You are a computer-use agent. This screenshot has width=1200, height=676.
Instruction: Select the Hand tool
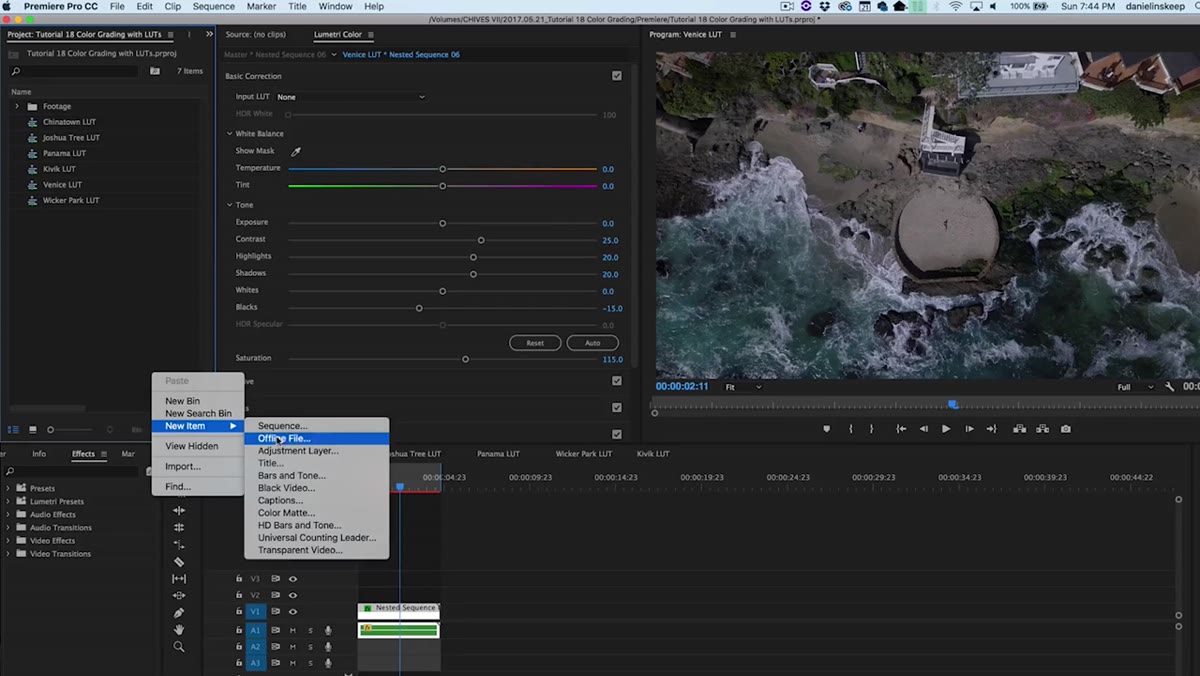coord(179,630)
